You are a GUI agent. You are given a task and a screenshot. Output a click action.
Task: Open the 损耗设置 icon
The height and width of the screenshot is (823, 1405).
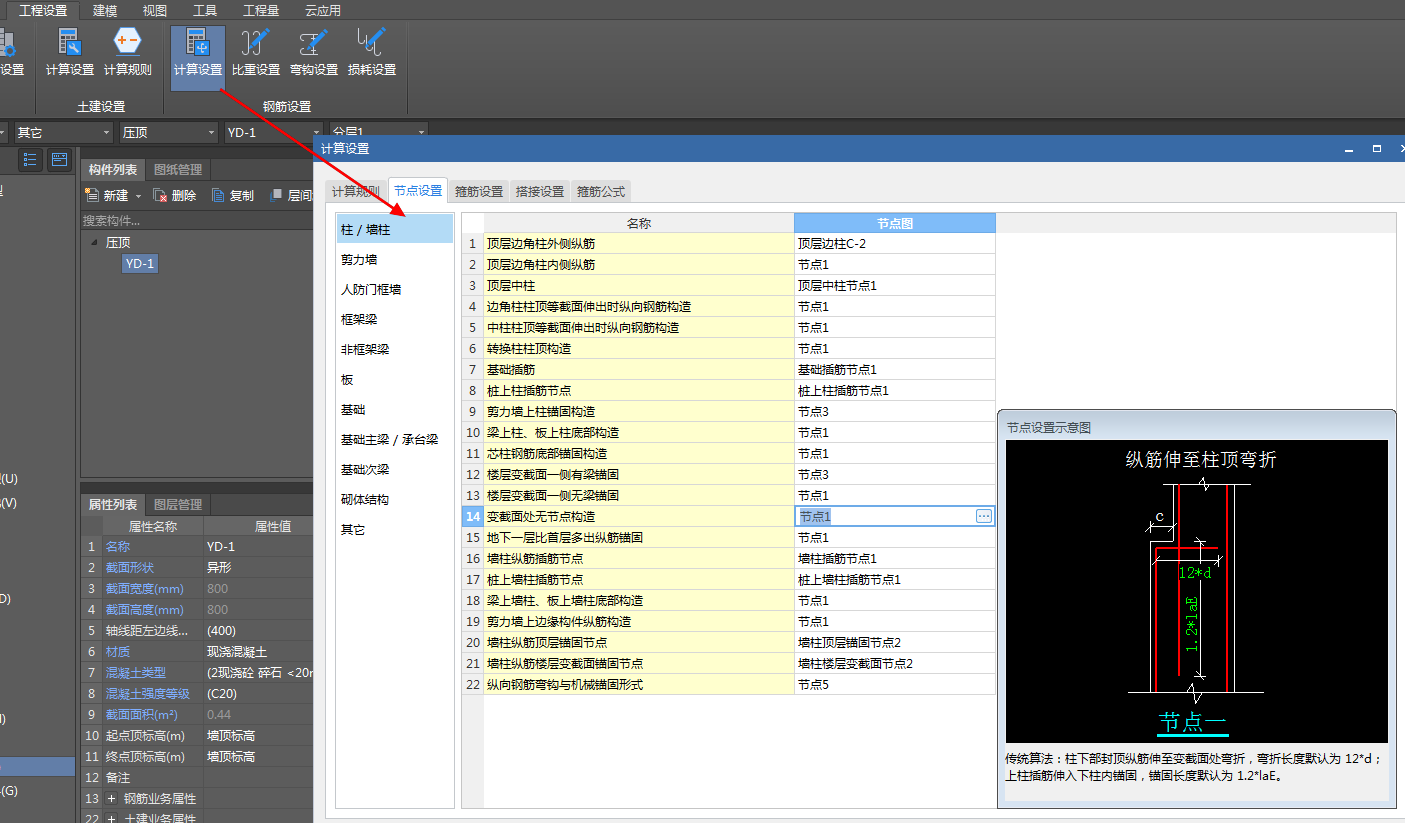click(x=372, y=52)
